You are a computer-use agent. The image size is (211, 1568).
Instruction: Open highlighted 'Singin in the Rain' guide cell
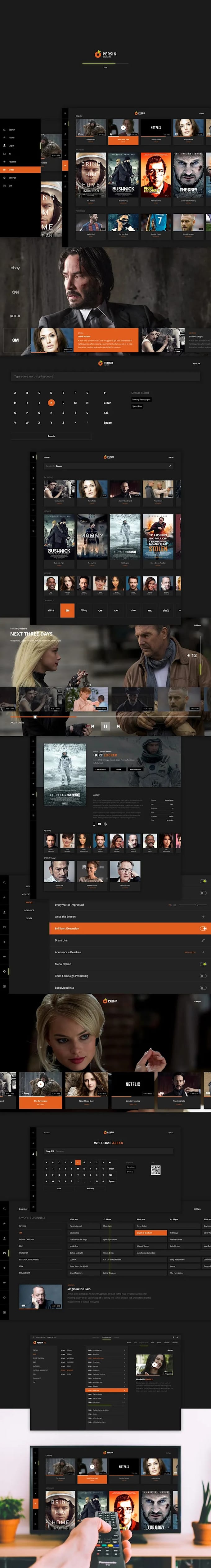150,1233
